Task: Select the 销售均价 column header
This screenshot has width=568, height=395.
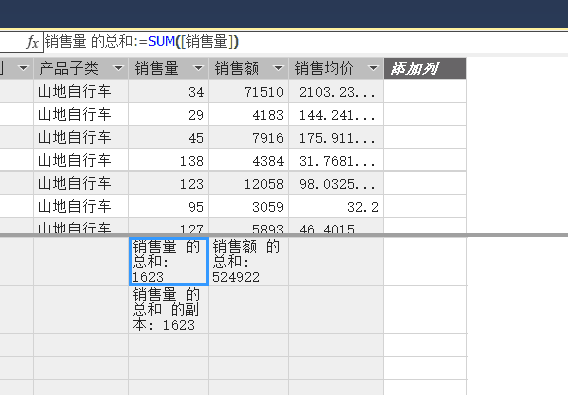Action: pos(336,68)
